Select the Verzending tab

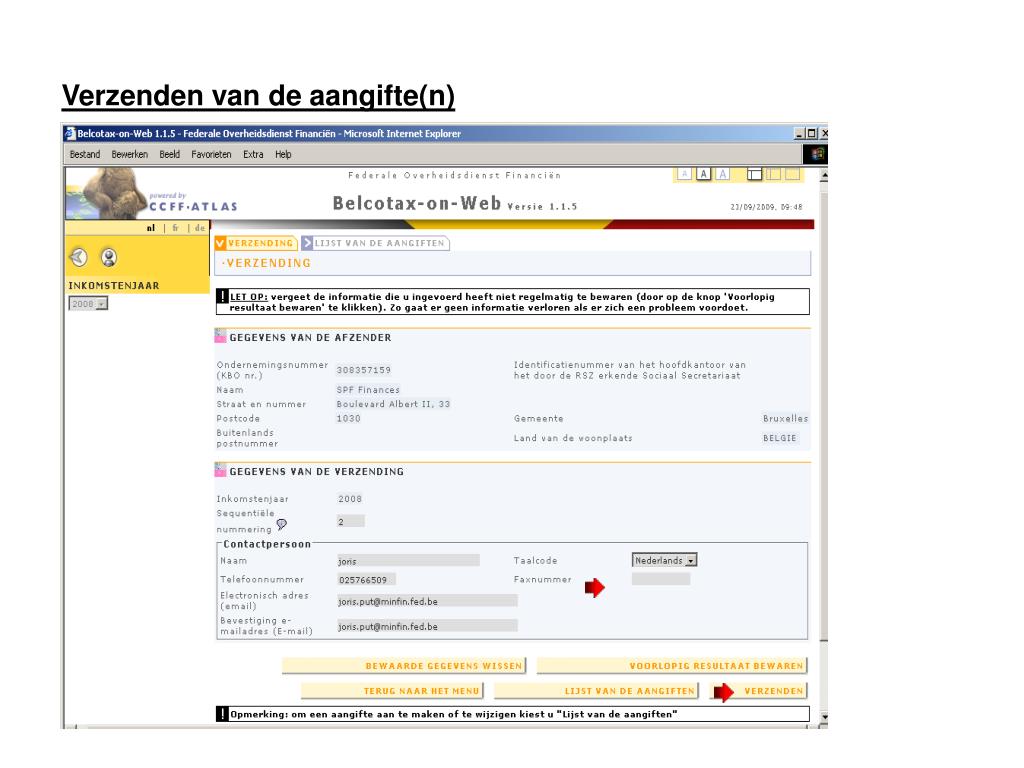click(x=256, y=243)
